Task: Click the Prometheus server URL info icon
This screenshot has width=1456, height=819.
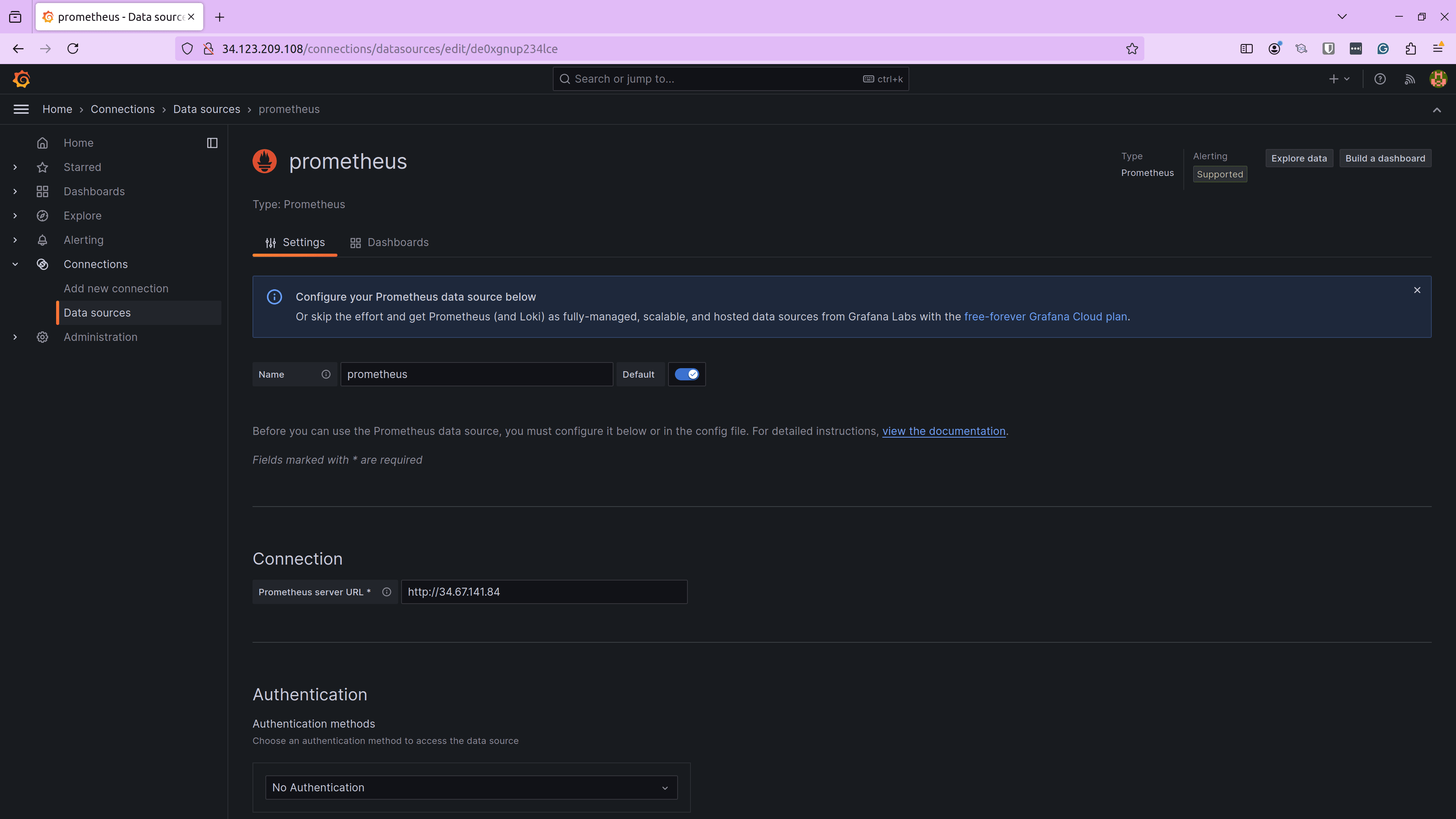Action: (x=387, y=592)
